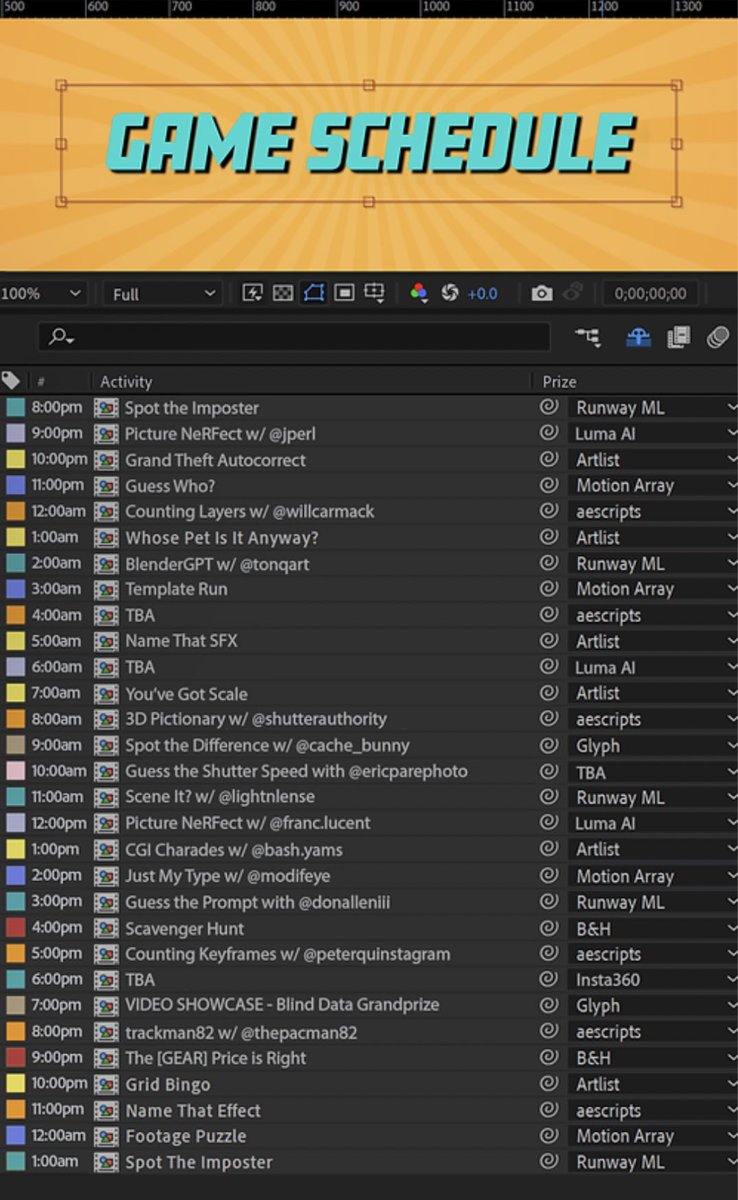Click the layer icon beside Template Run
738x1200 pixels.
click(106, 589)
